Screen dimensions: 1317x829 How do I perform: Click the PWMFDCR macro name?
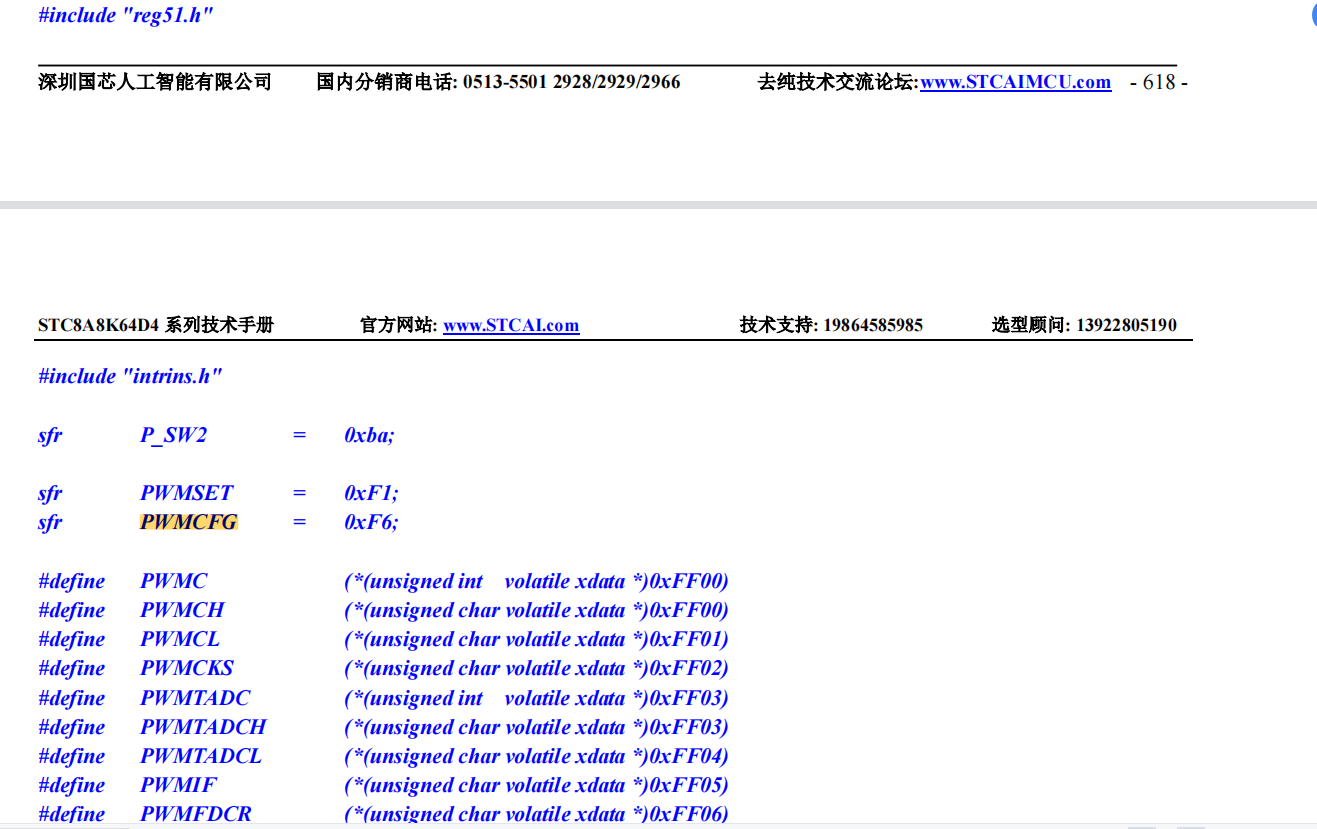coord(196,814)
